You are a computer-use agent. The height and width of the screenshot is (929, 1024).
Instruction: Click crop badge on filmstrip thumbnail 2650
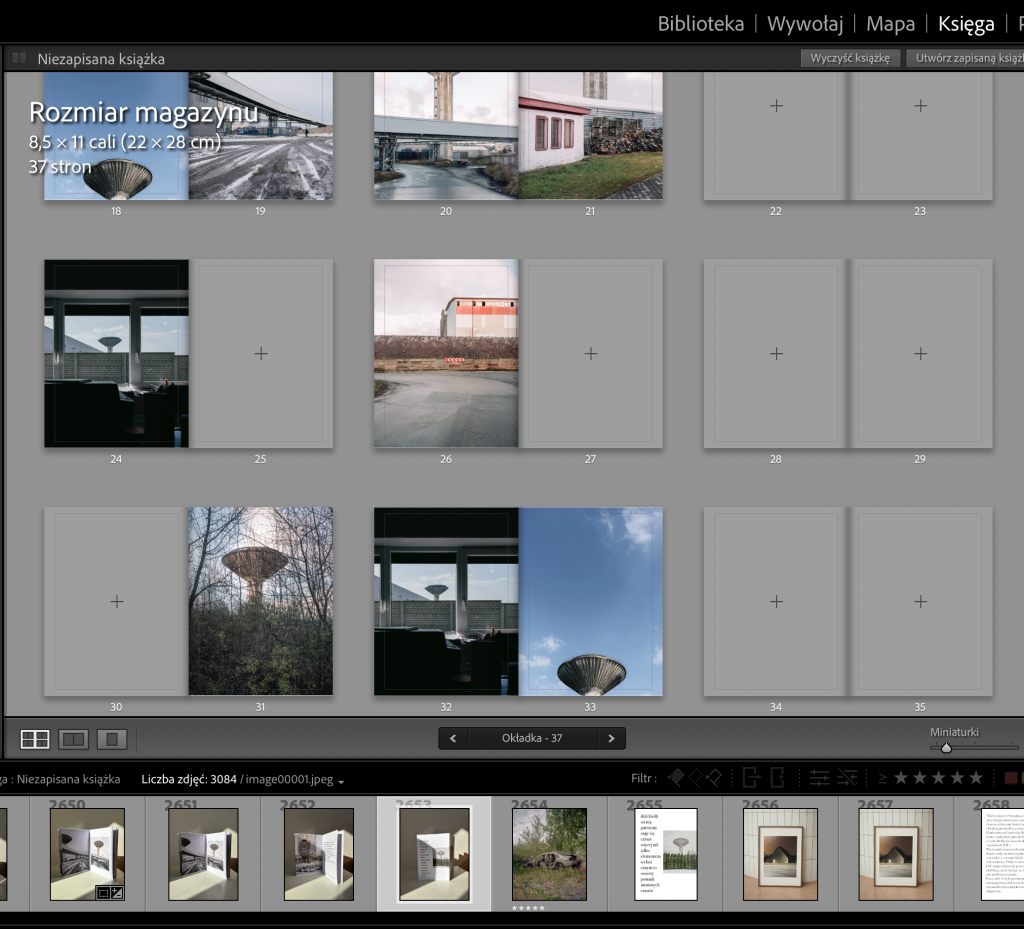pos(104,892)
